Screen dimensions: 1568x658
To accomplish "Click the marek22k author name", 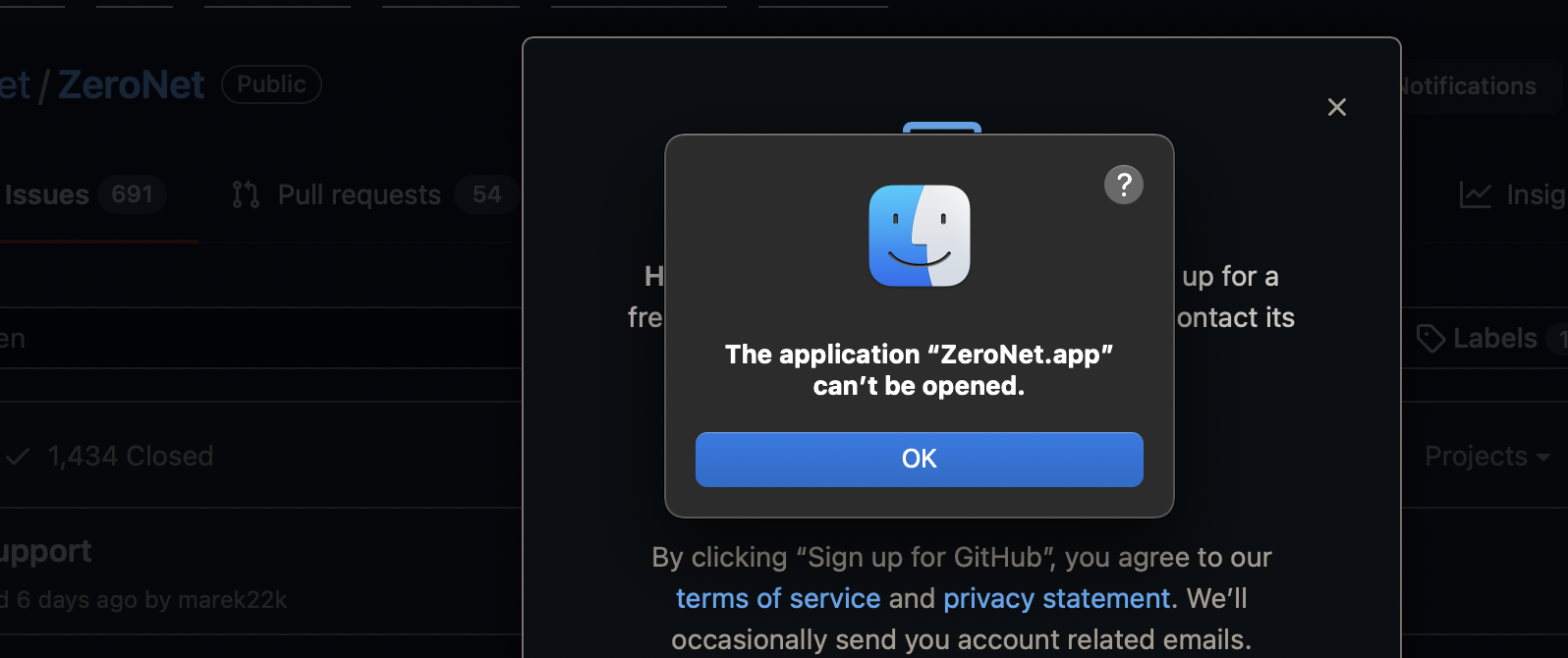I will (232, 600).
